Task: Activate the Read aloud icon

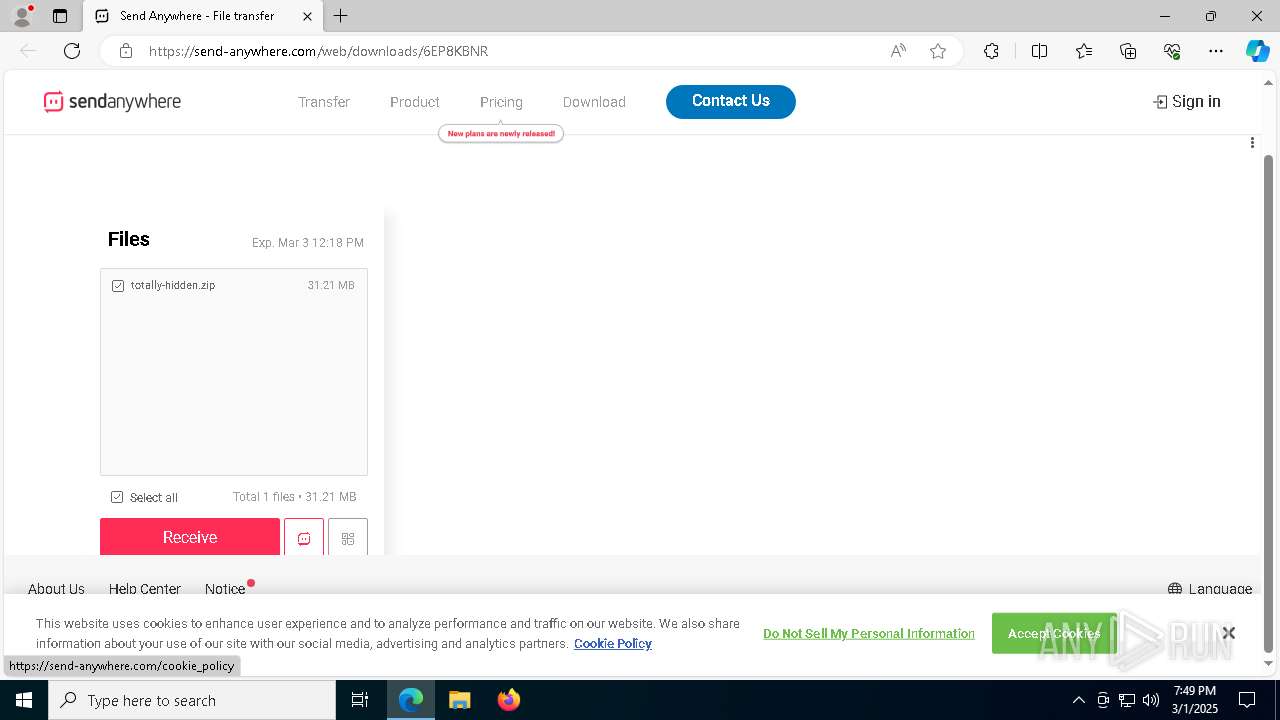Action: pos(898,51)
